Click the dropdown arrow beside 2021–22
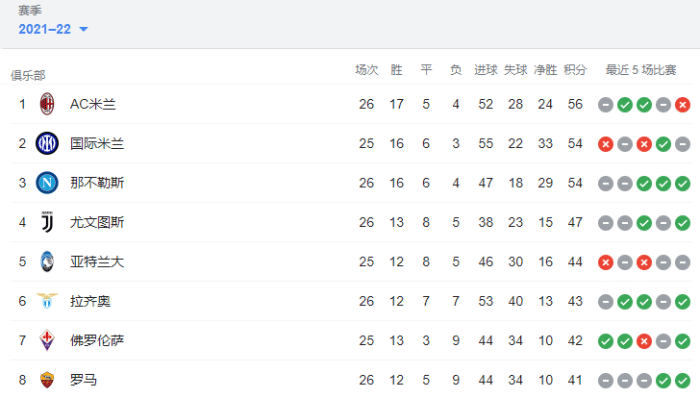The width and height of the screenshot is (700, 398). (x=83, y=29)
